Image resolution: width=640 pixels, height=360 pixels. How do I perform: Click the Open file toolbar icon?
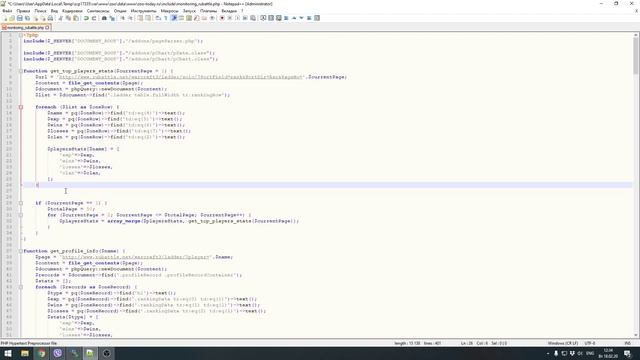(12, 18)
